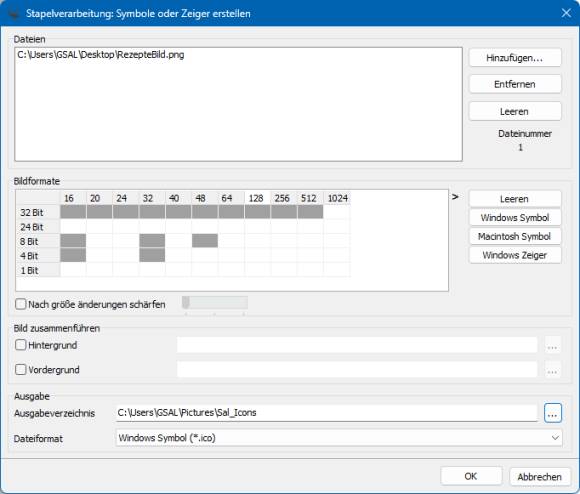Click the Vordergrund file path field
Image resolution: width=580 pixels, height=494 pixels.
click(357, 369)
